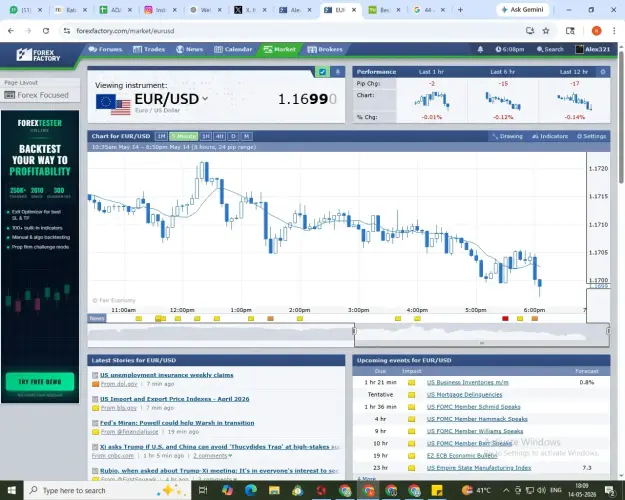Go to the News section
Screen dimensions: 625x500
click(x=190, y=49)
